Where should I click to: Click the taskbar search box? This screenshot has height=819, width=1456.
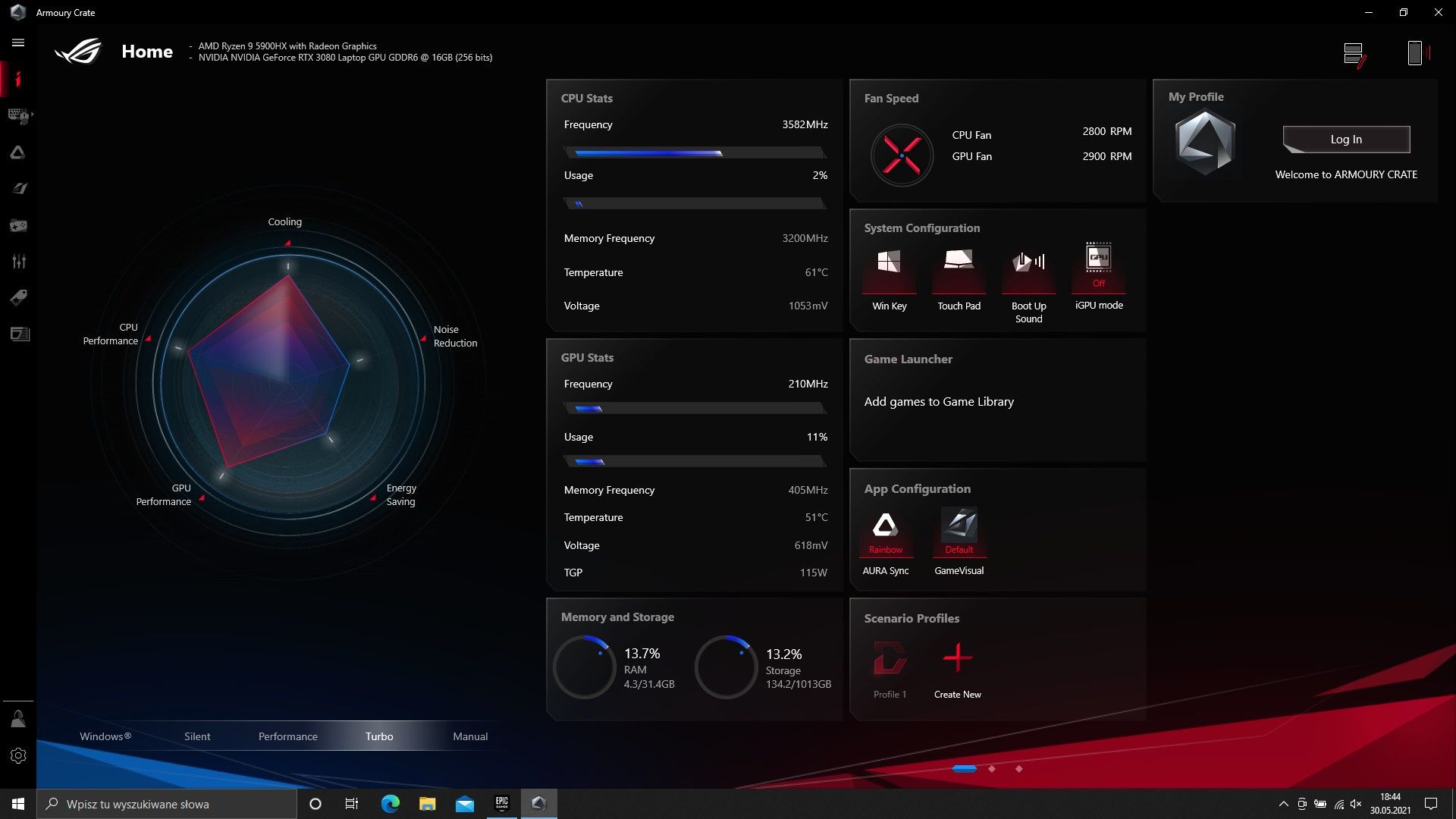pyautogui.click(x=167, y=804)
